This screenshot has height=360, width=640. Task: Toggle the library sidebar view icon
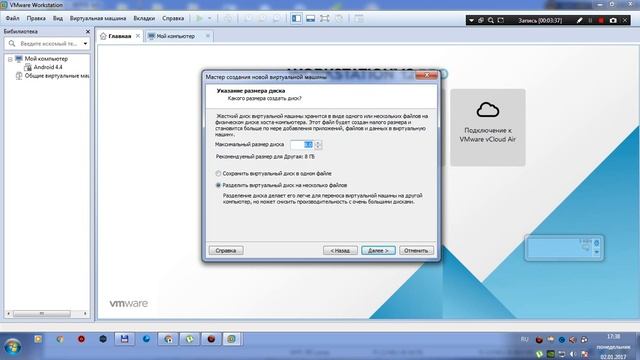click(297, 18)
